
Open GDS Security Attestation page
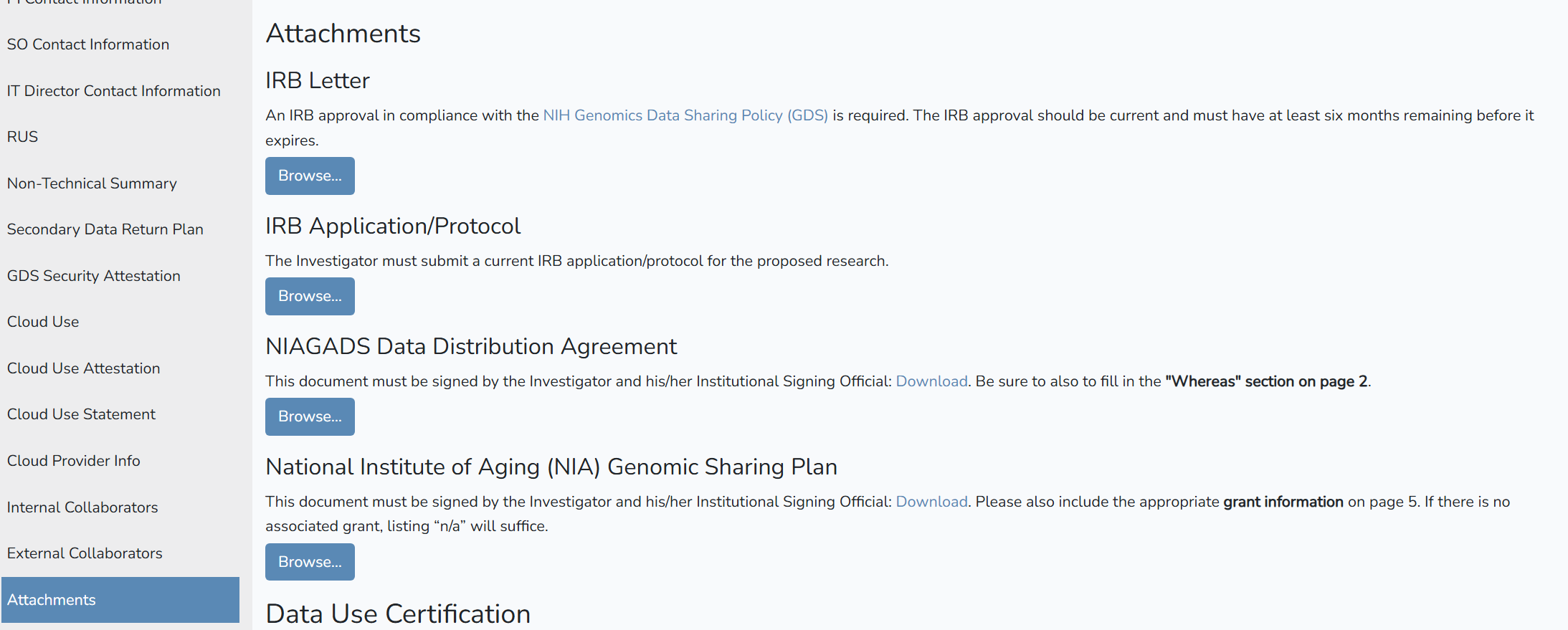coord(93,276)
